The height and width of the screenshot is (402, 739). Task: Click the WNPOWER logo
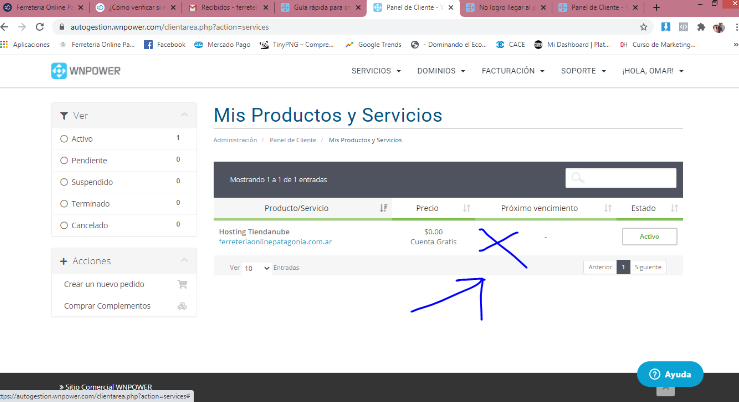pyautogui.click(x=85, y=71)
